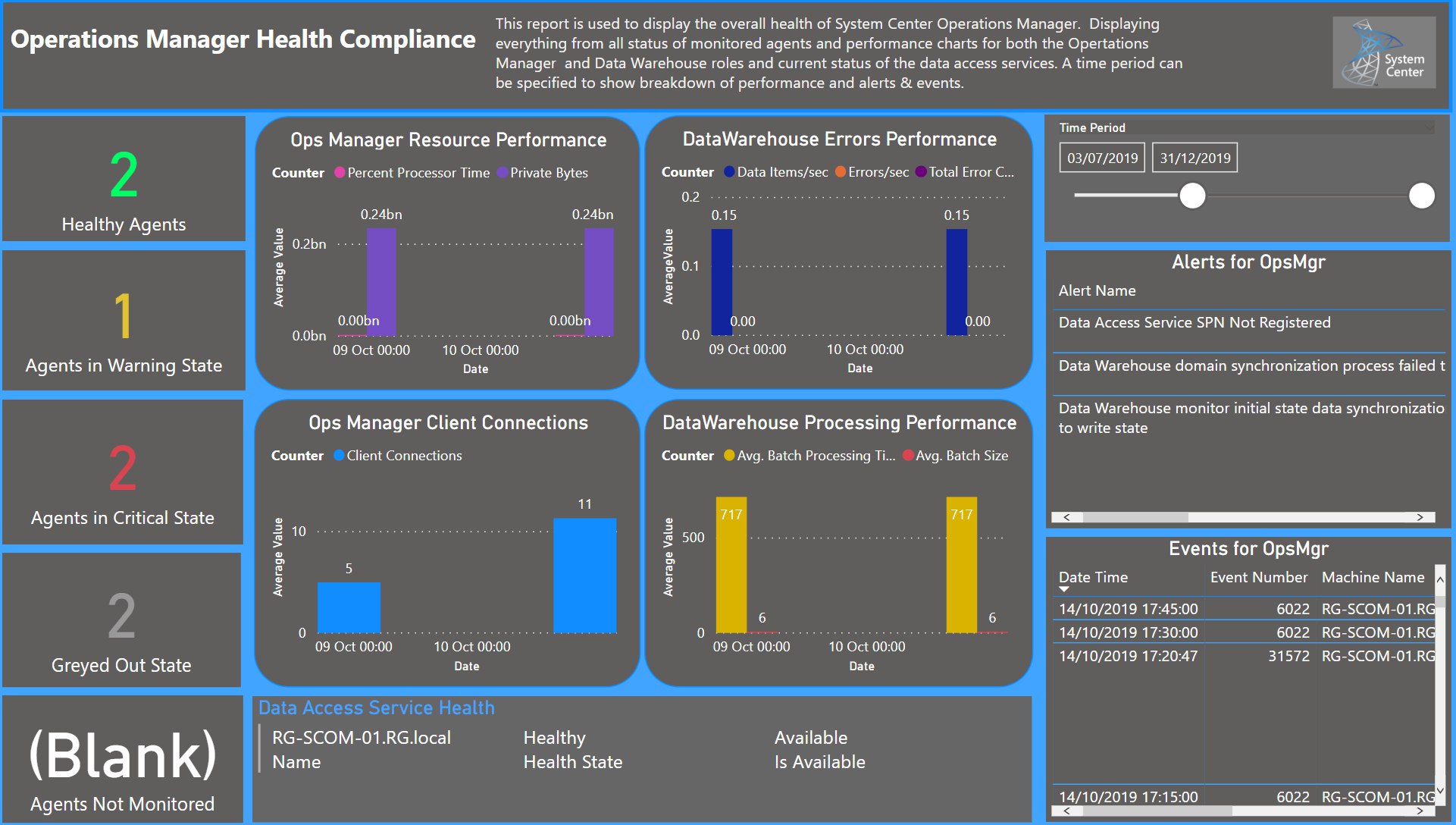Click the end date field 31/12/2019
Image resolution: width=1456 pixels, height=825 pixels.
1195,158
